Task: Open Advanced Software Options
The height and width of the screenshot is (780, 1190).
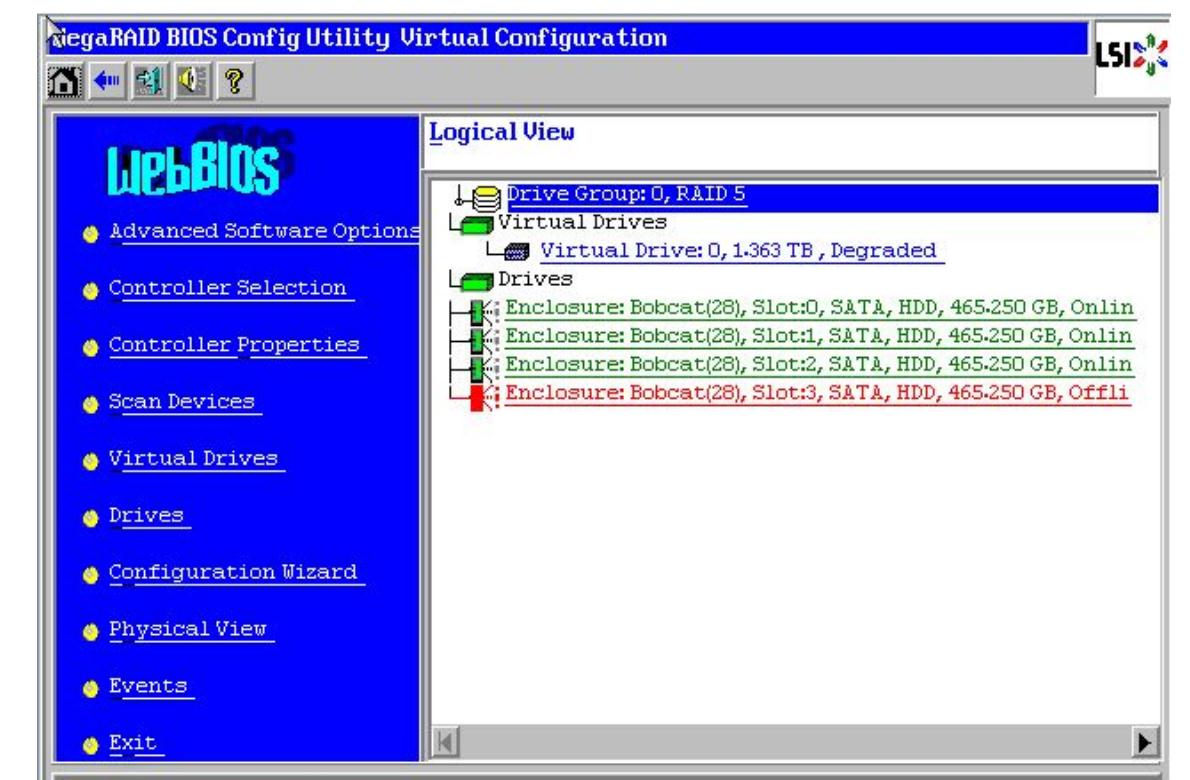Action: tap(264, 231)
